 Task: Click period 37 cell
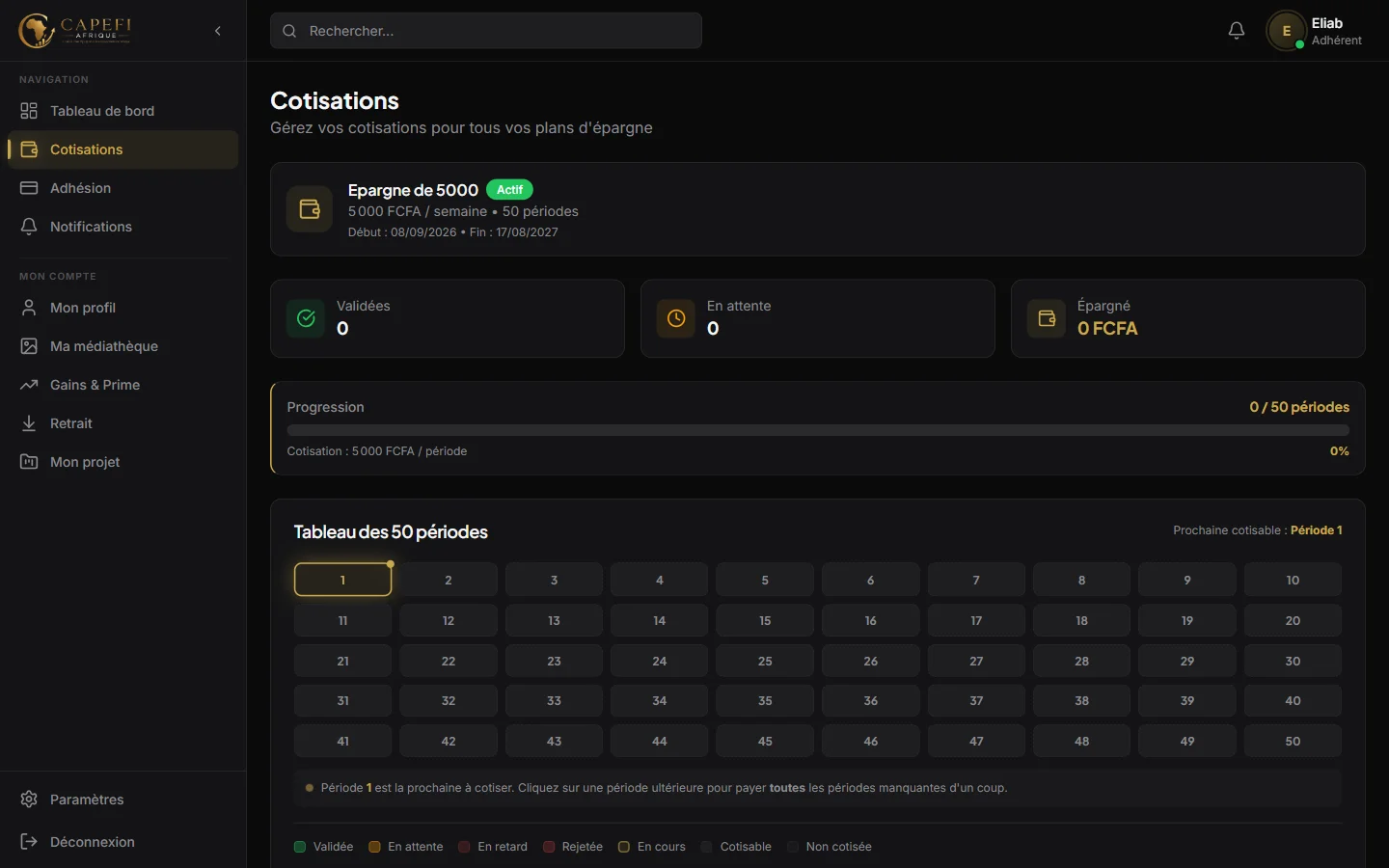point(976,700)
